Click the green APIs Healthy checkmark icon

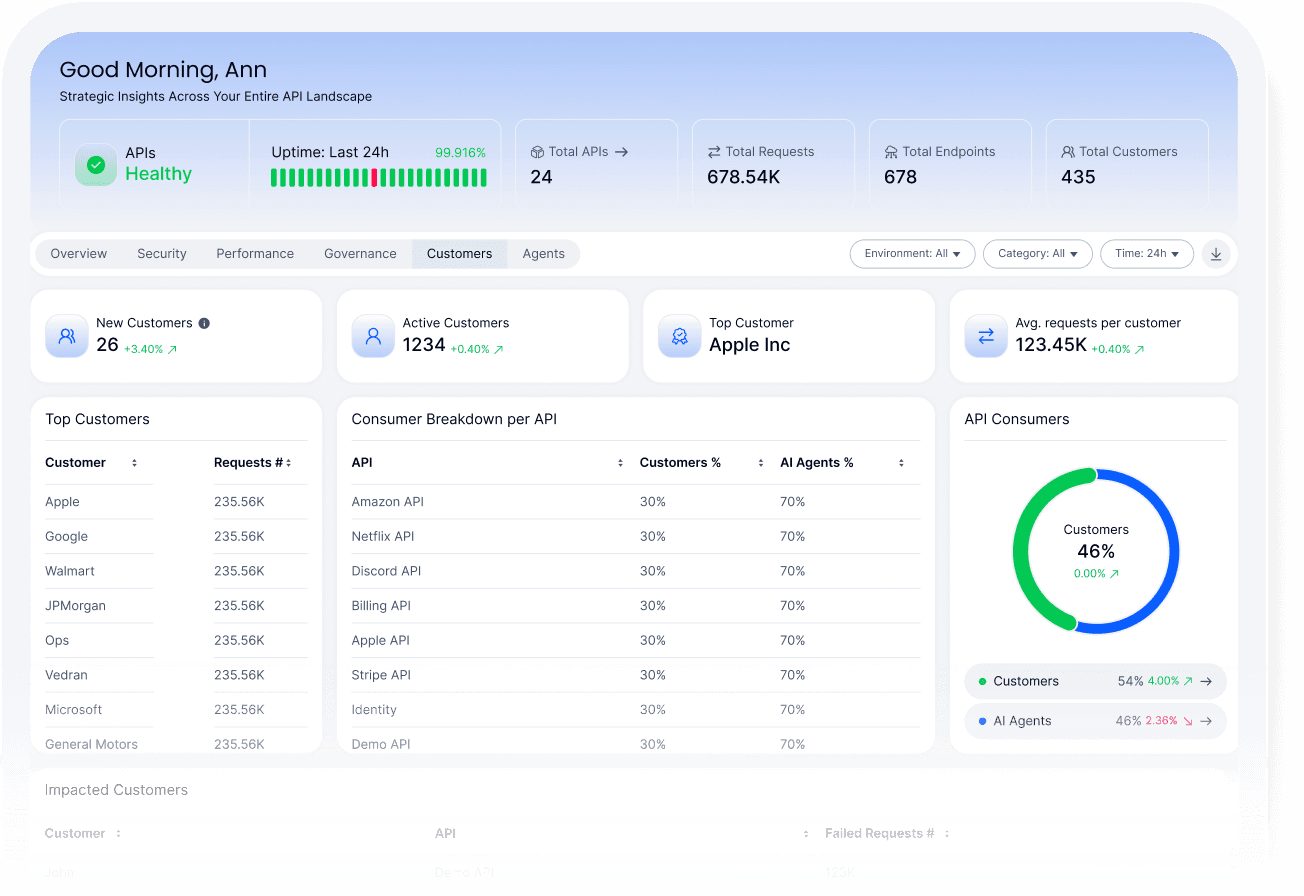point(96,165)
